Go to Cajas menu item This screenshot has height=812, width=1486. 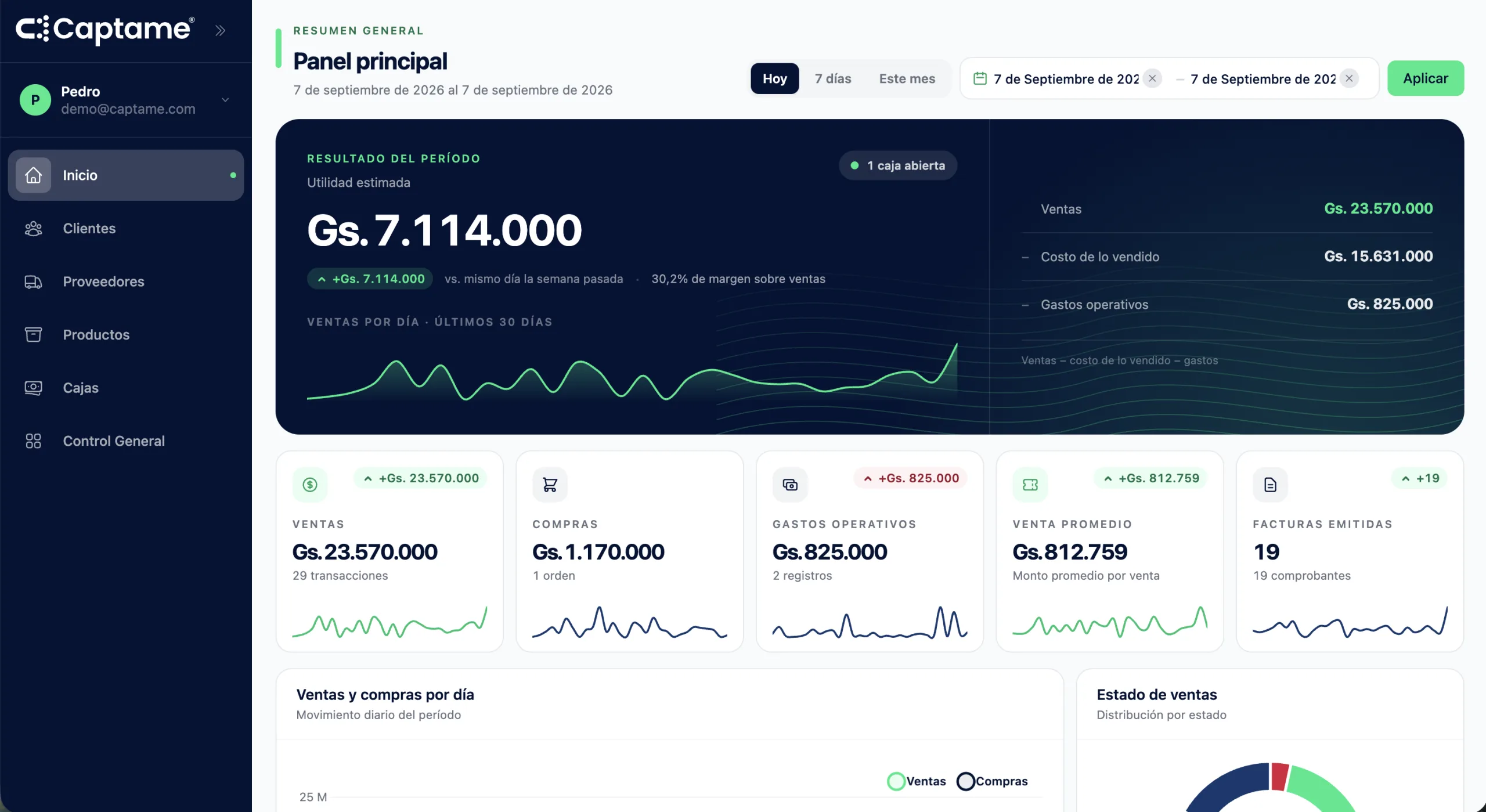(126, 388)
